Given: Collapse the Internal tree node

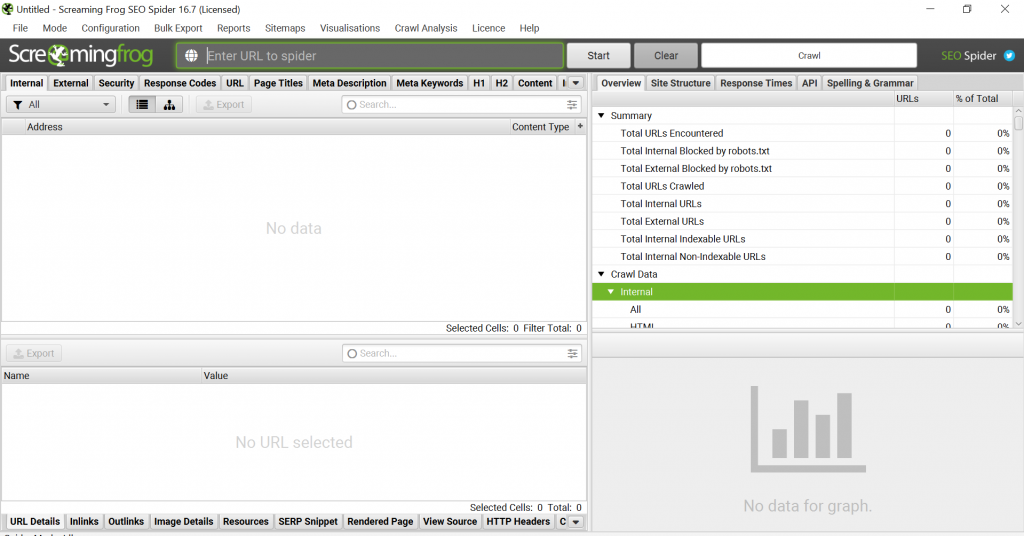Looking at the screenshot, I should point(611,292).
